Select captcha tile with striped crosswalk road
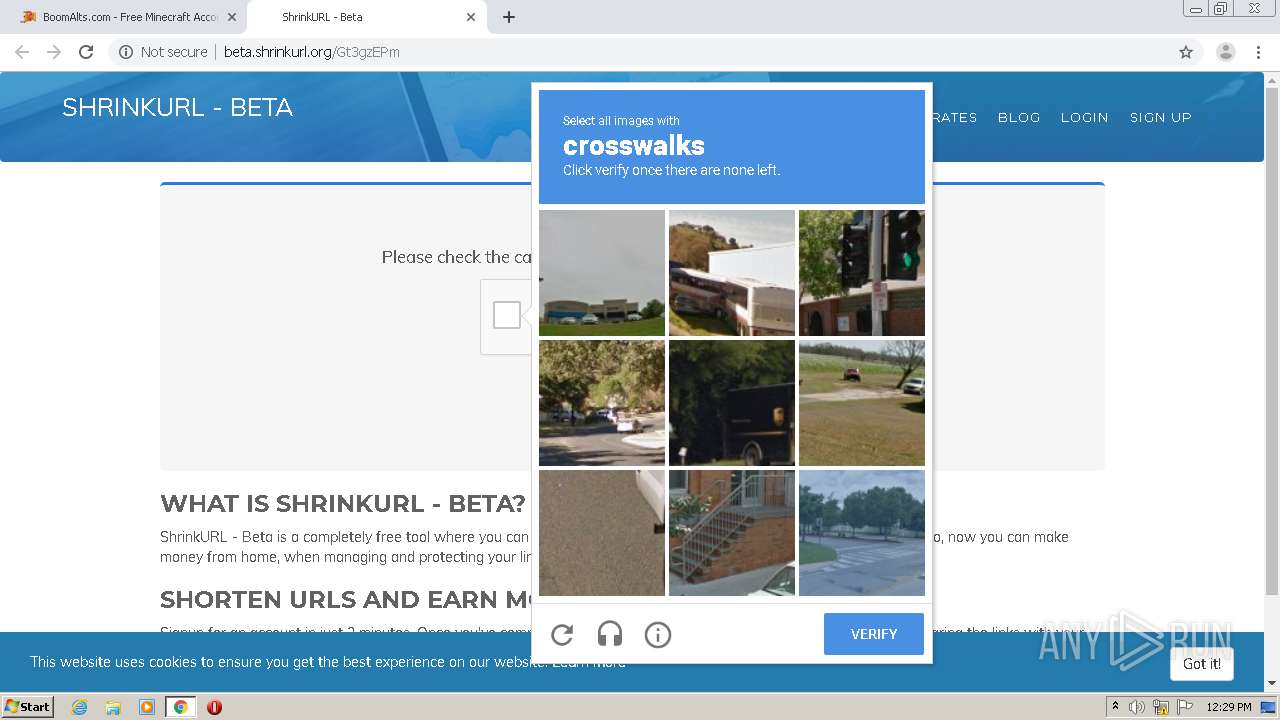This screenshot has height=720, width=1280. click(862, 533)
